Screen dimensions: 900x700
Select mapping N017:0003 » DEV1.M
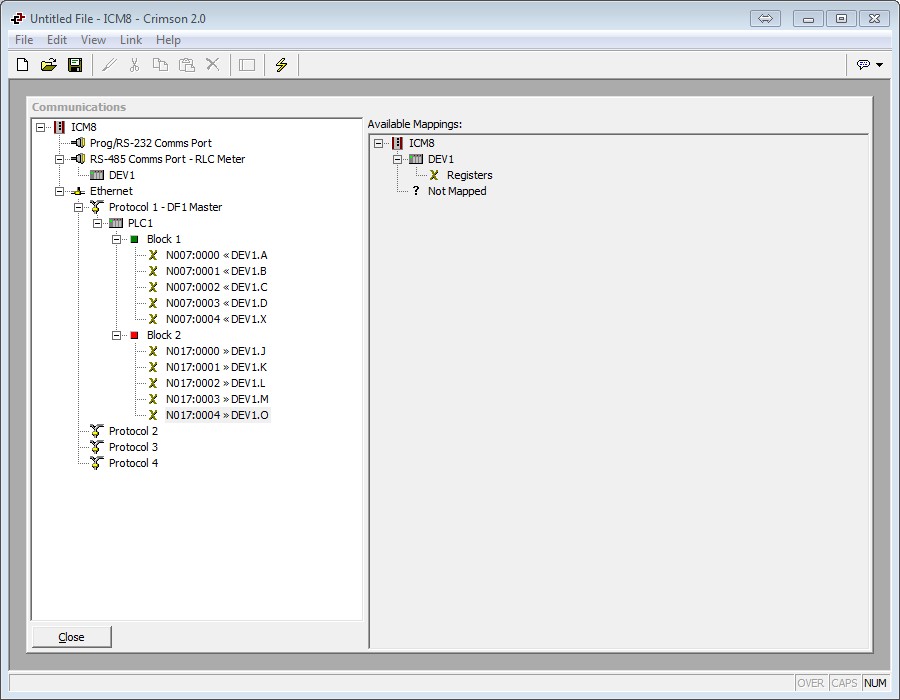click(x=217, y=399)
